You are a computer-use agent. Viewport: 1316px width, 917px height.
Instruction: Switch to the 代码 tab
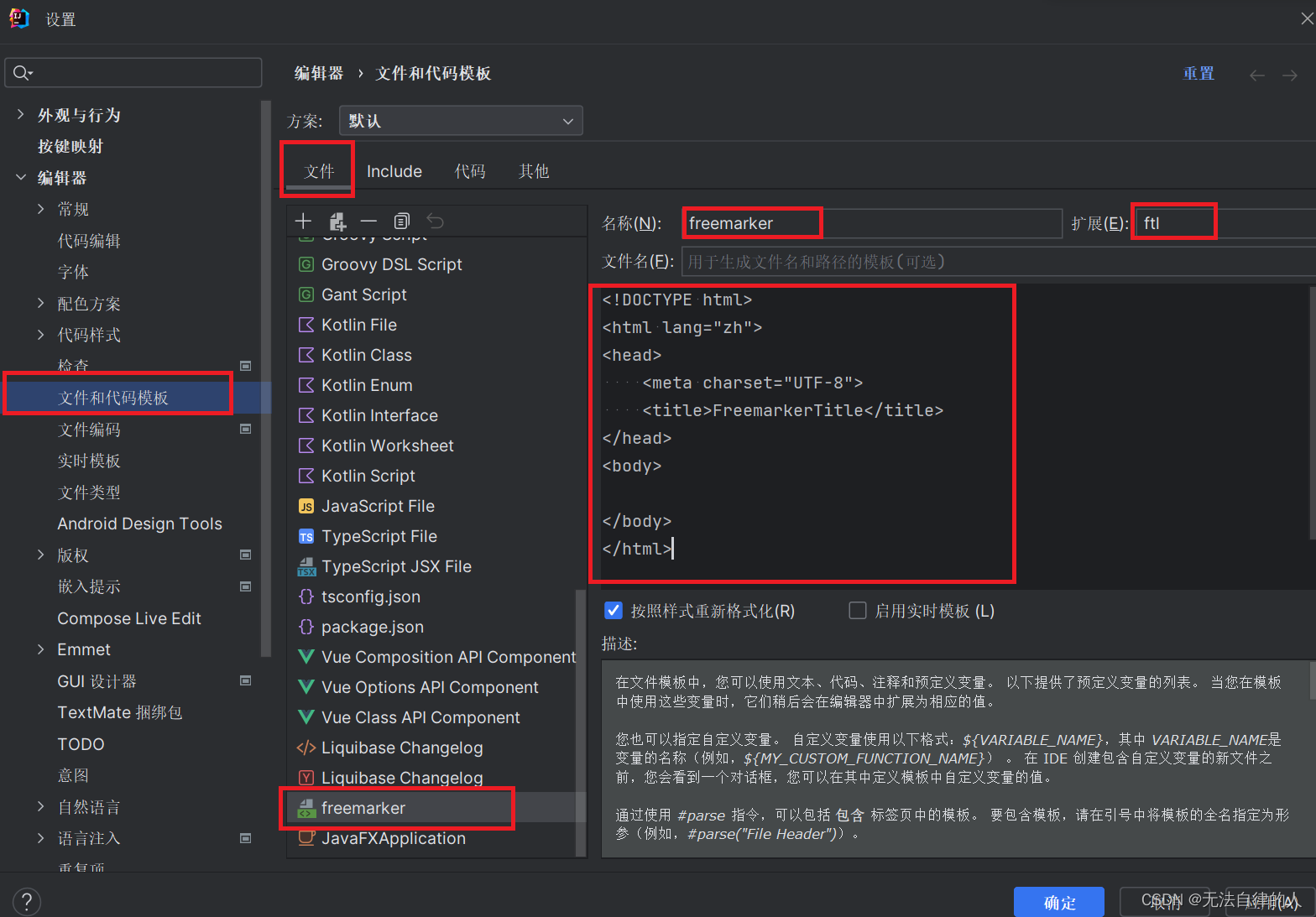[470, 171]
